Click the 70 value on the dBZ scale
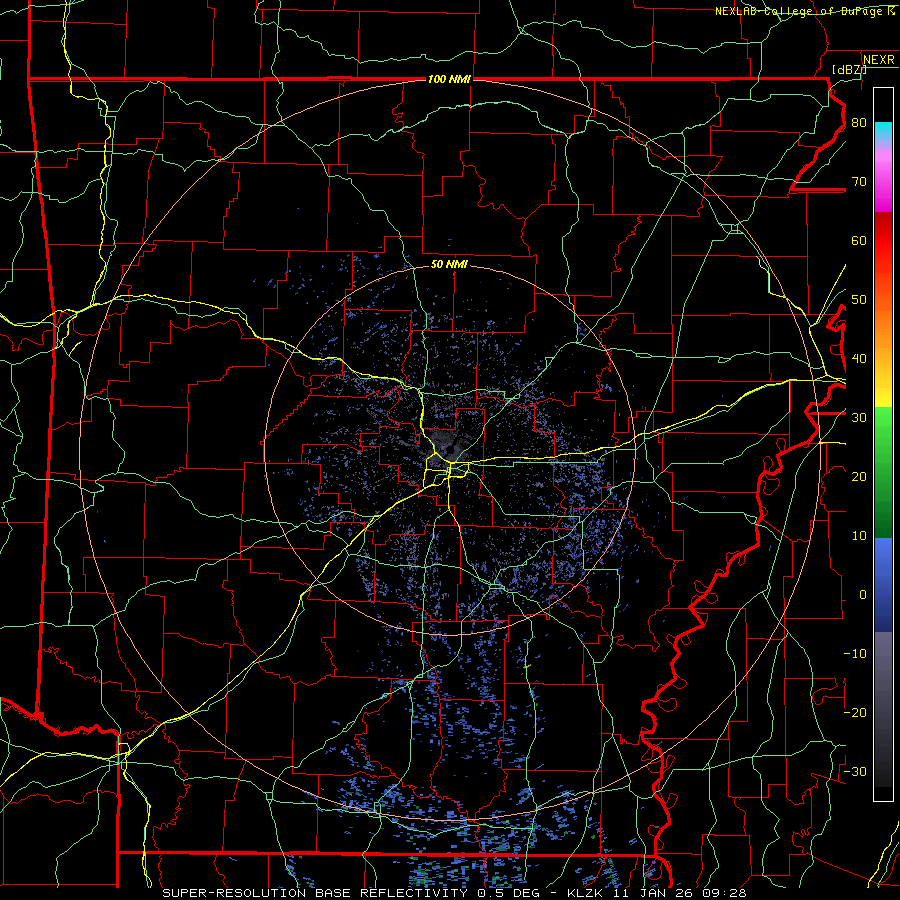The width and height of the screenshot is (900, 900). pos(859,182)
